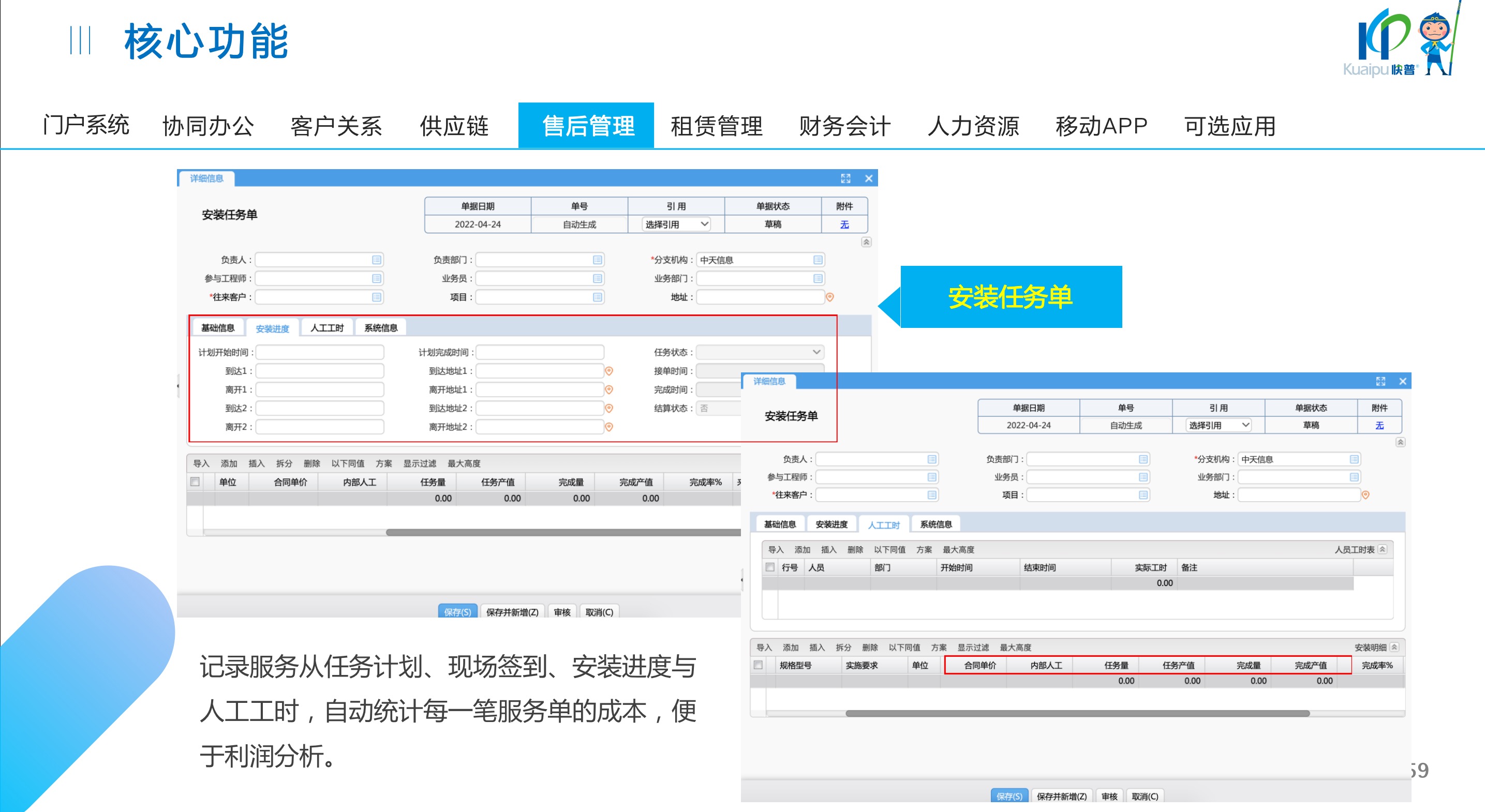Click the 计划开始时间 input field
Image resolution: width=1485 pixels, height=812 pixels.
point(320,352)
